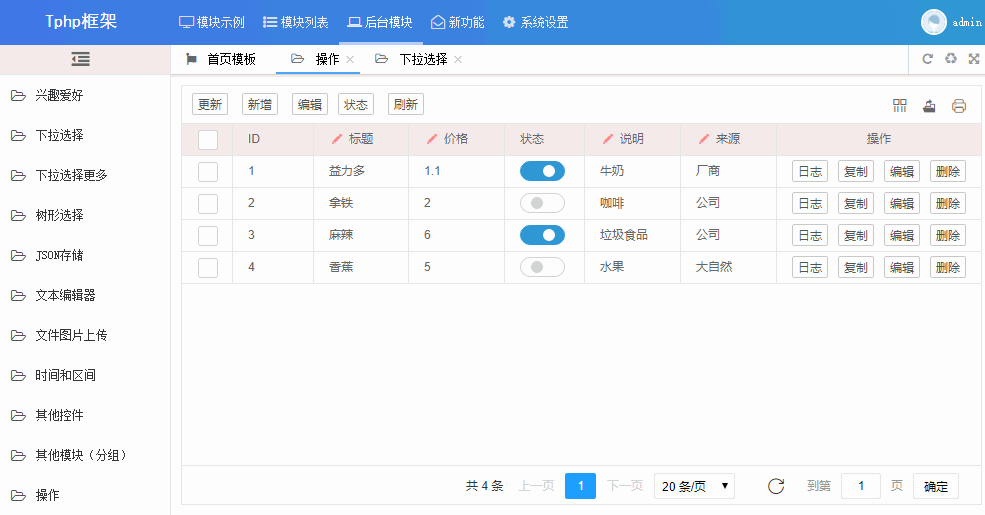The height and width of the screenshot is (515, 985).
Task: Click the folder icon next to 树形选择
Action: tap(18, 215)
